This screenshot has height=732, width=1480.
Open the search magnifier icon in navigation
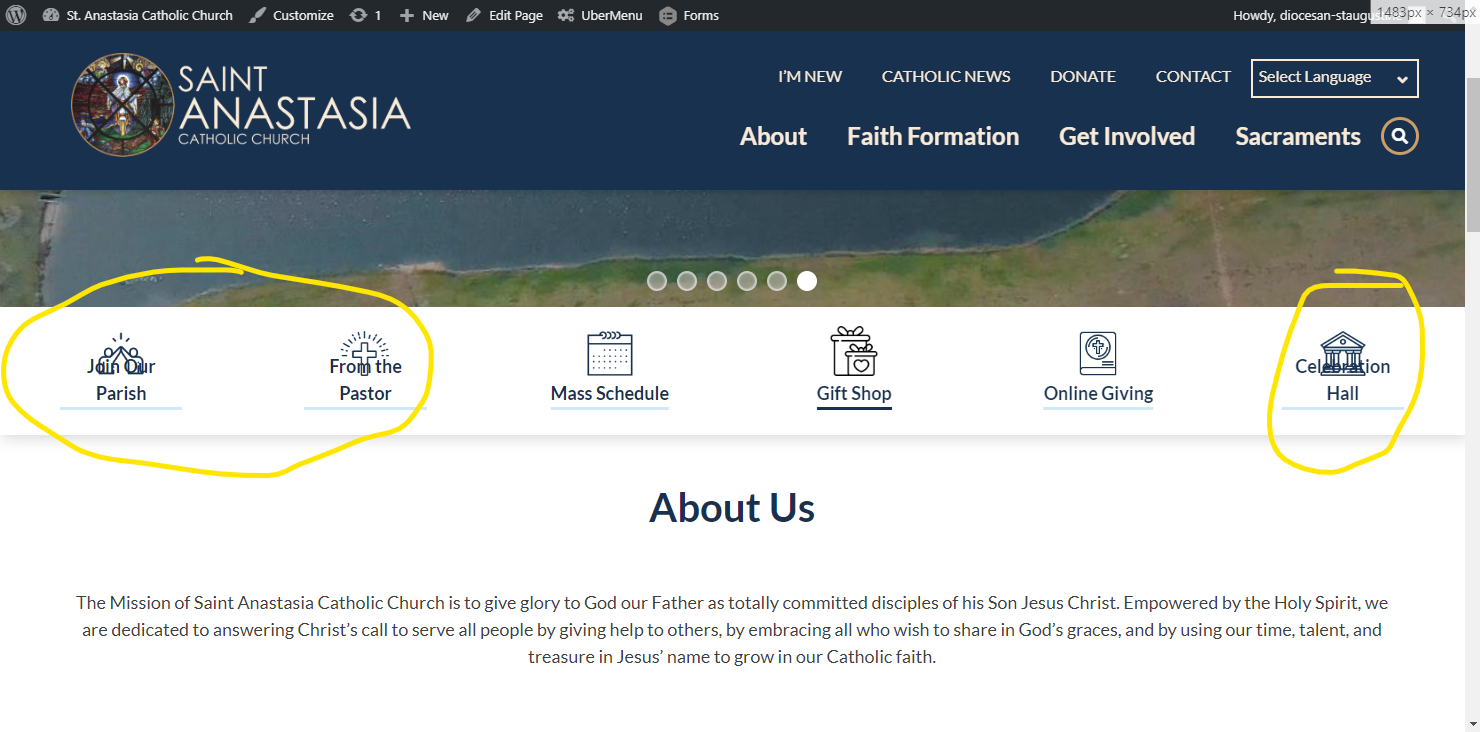1399,137
